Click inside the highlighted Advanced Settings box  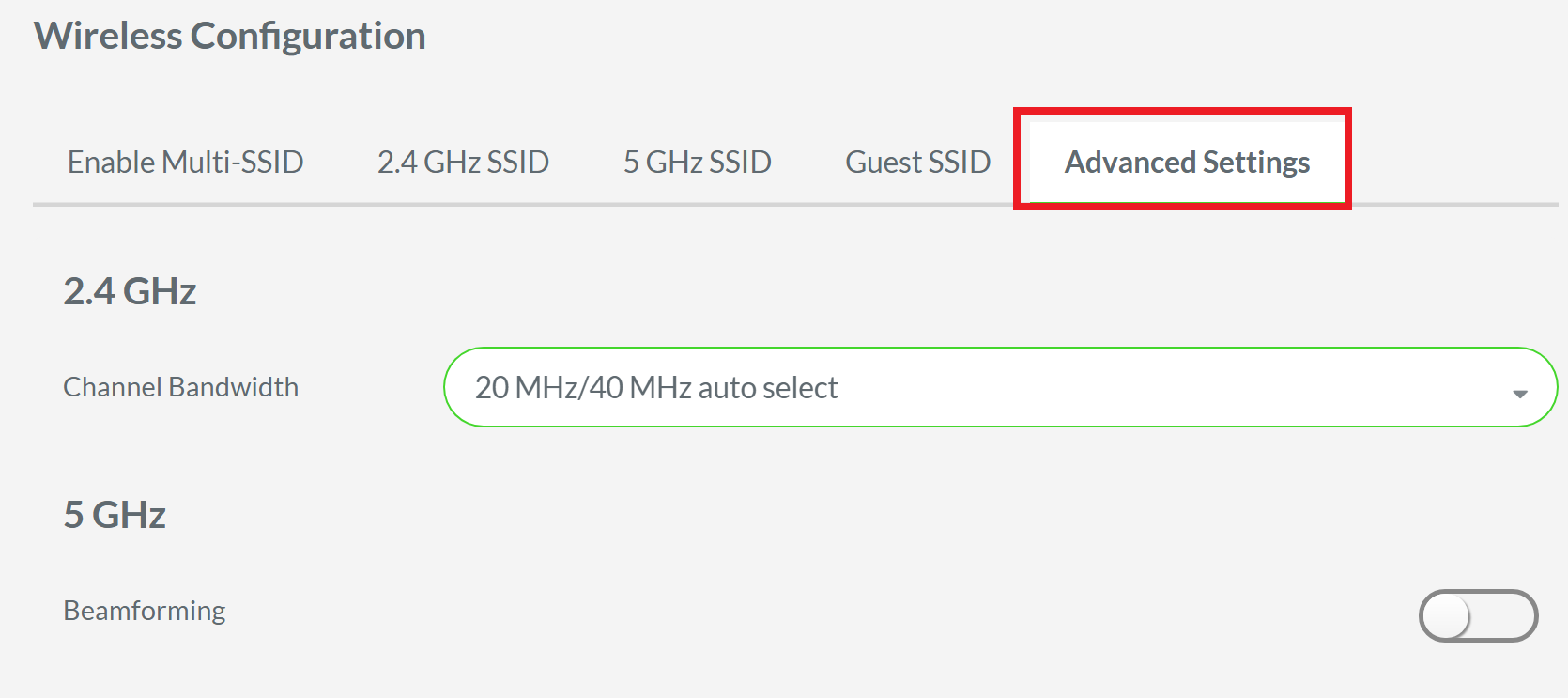(1186, 161)
